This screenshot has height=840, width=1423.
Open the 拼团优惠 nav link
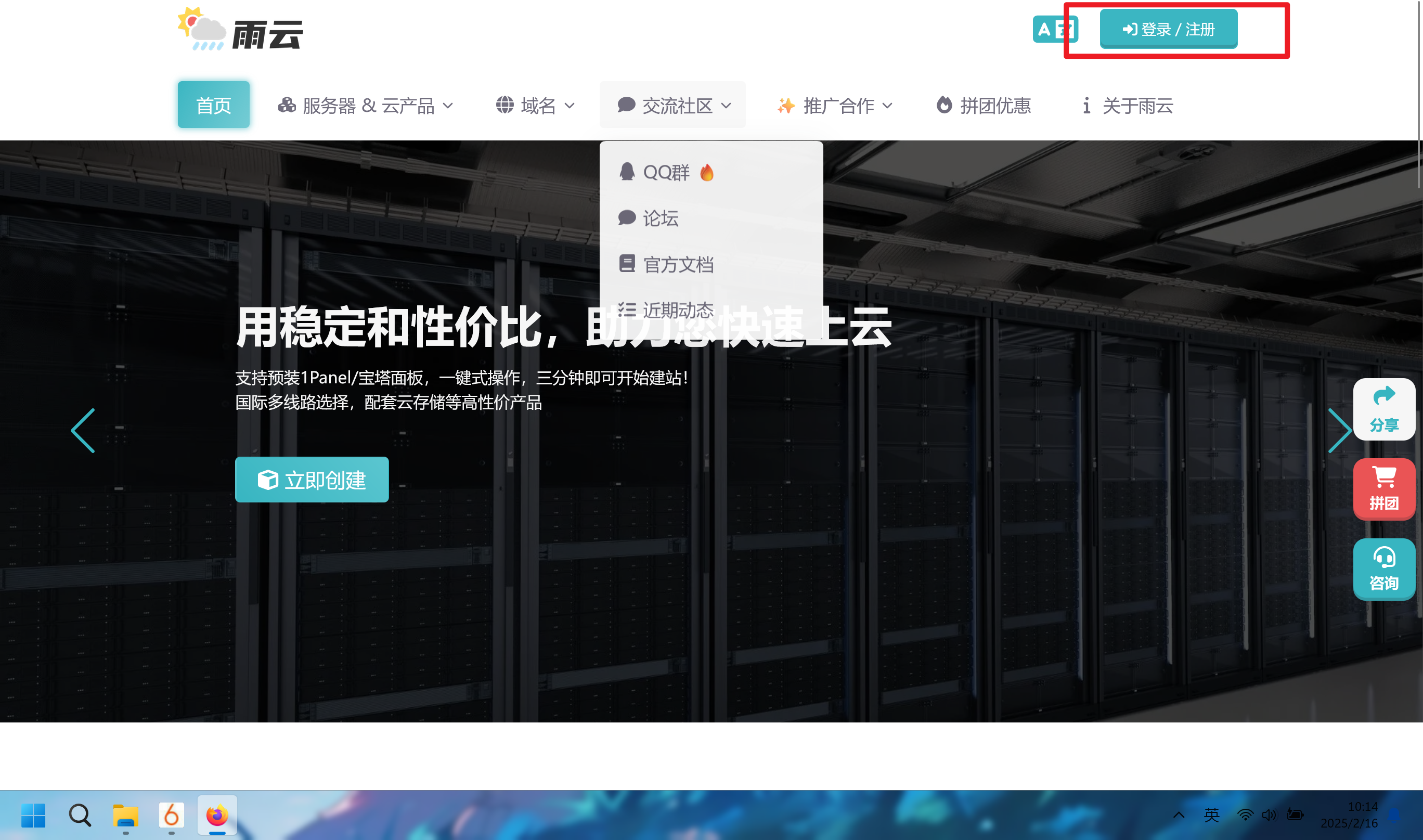(x=983, y=105)
